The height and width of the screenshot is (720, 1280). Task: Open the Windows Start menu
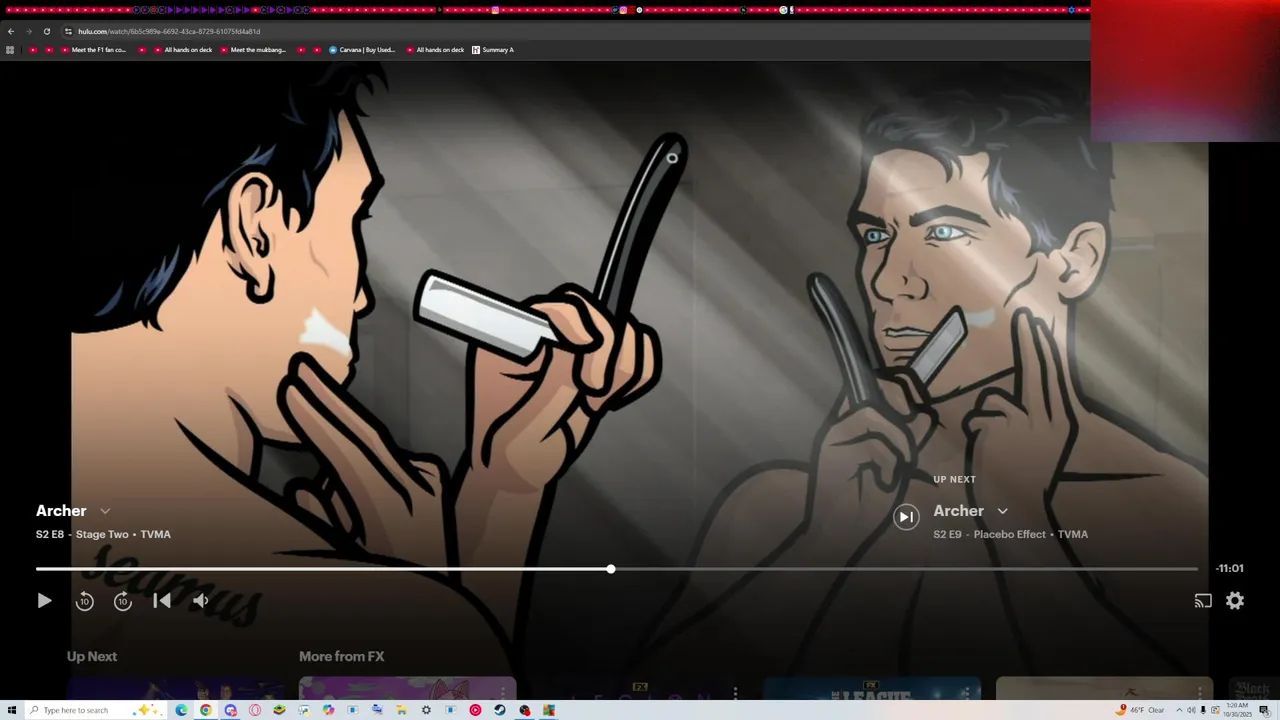point(11,710)
